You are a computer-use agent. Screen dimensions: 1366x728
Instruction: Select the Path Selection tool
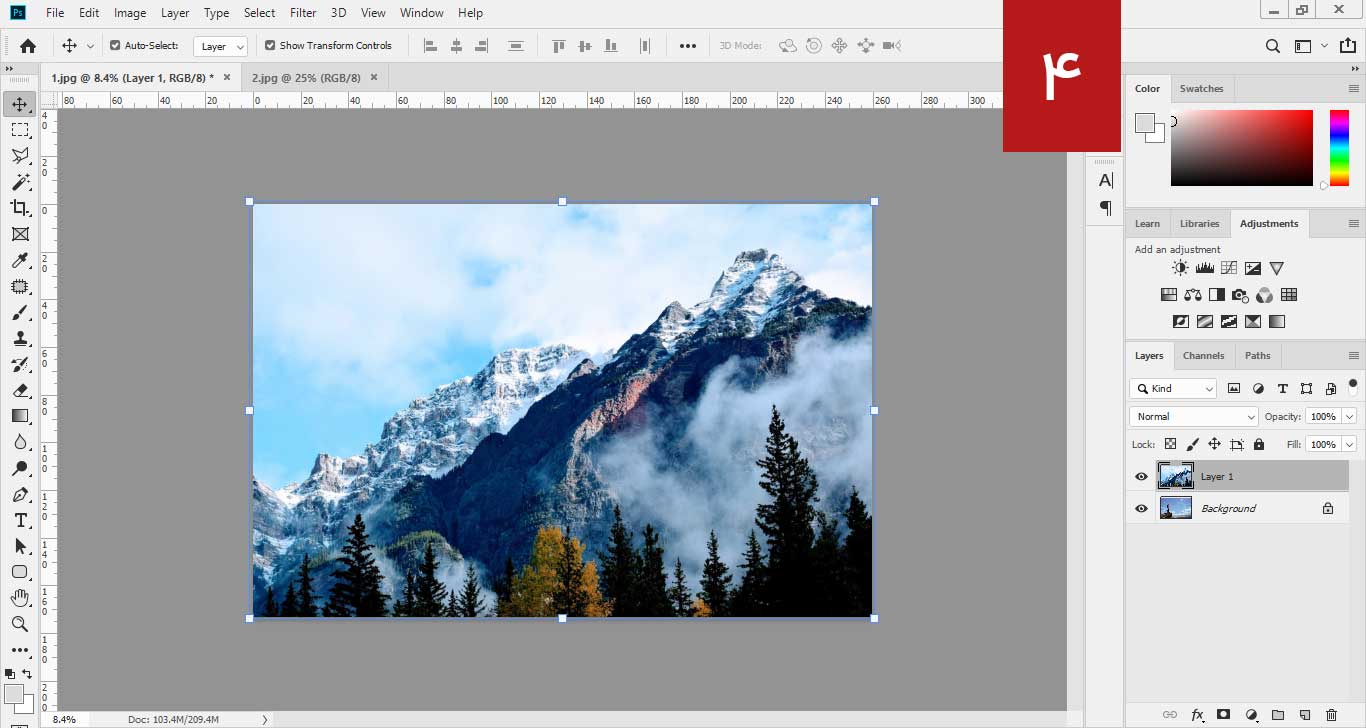pos(19,546)
